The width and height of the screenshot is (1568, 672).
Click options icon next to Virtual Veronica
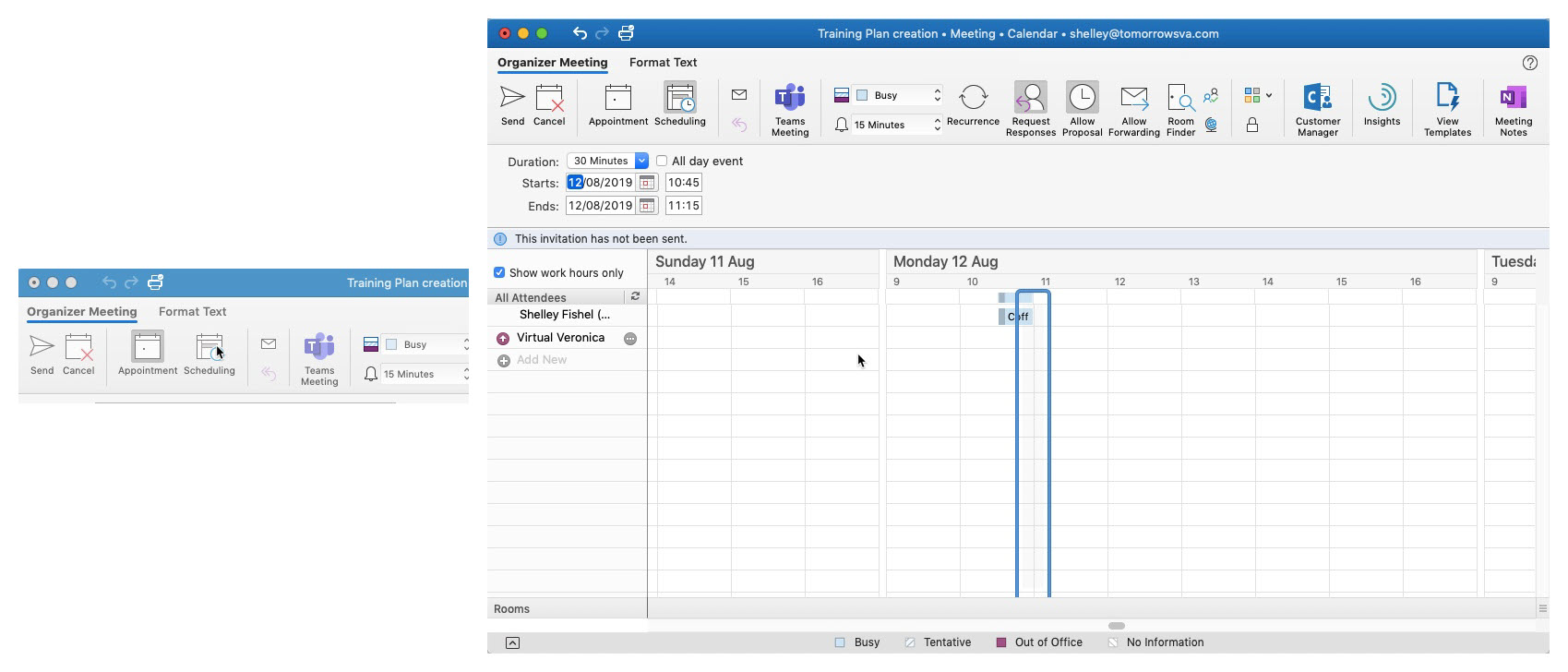tap(630, 339)
